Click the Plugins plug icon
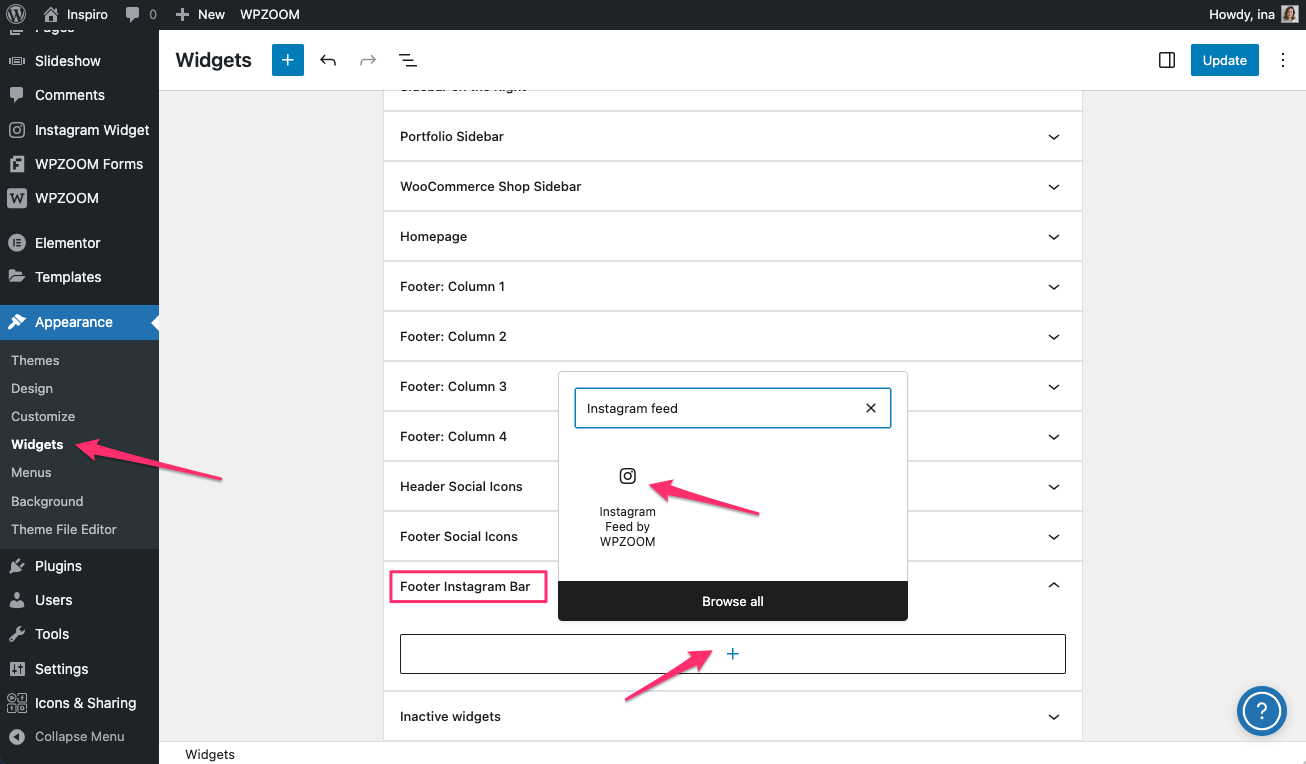This screenshot has height=764, width=1306. point(16,566)
